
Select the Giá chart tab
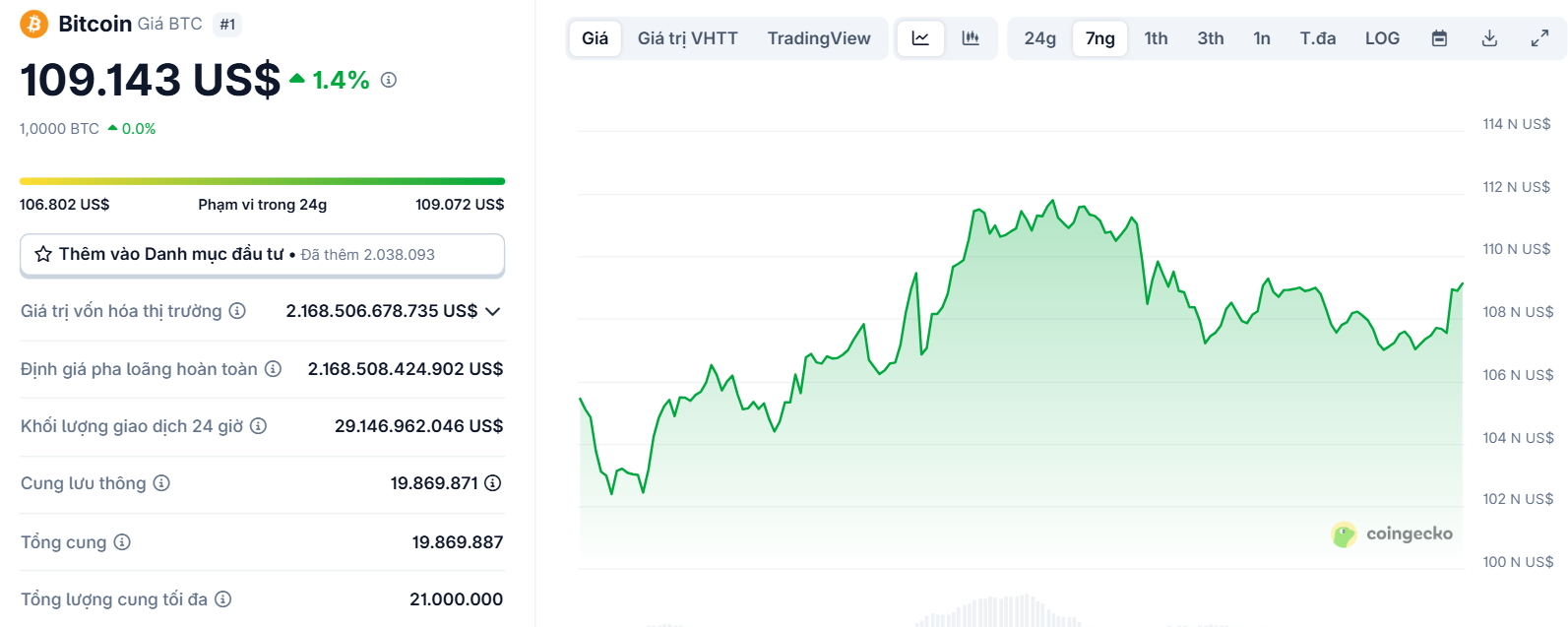tap(596, 38)
